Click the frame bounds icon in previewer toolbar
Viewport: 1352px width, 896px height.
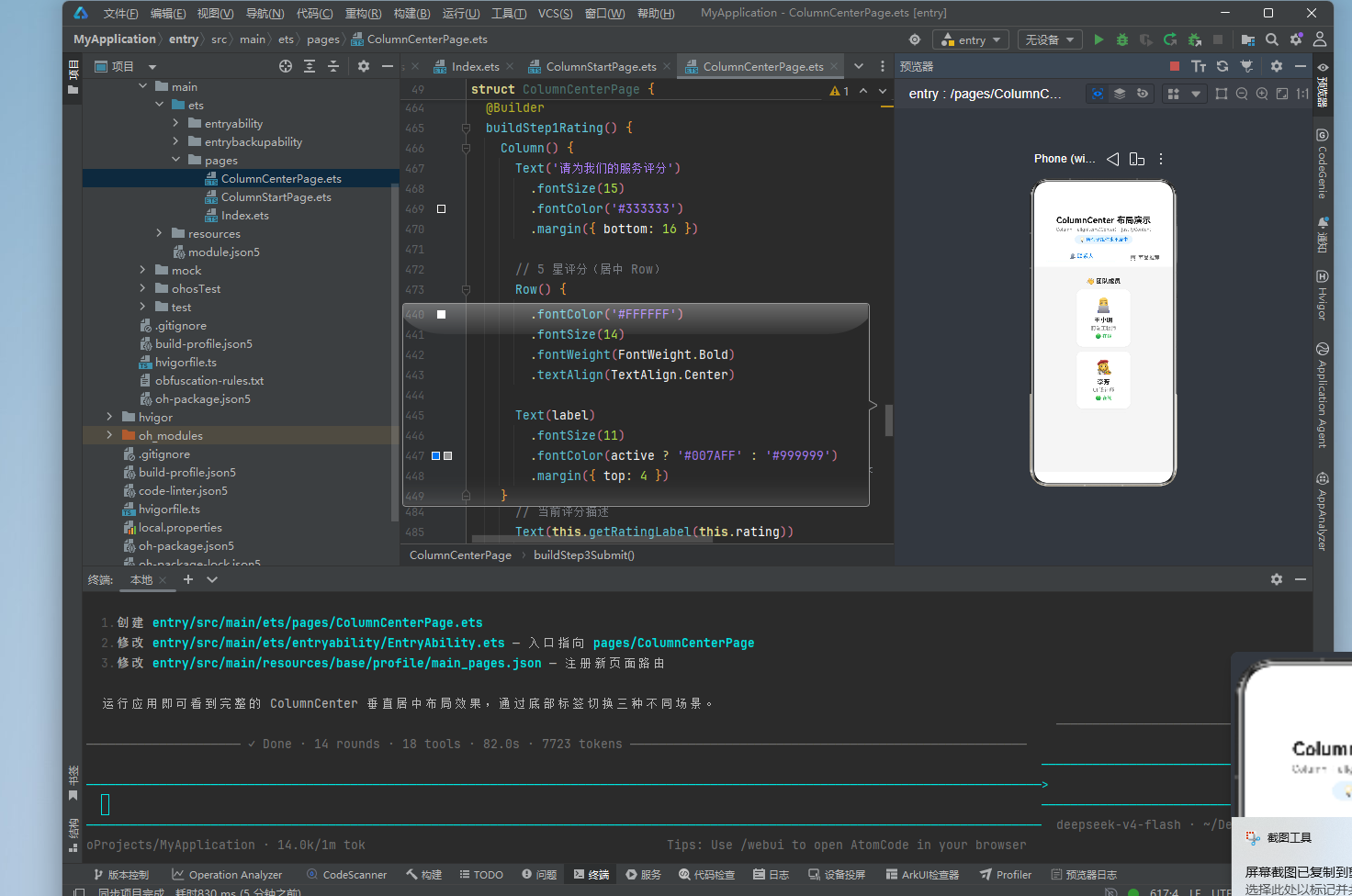pyautogui.click(x=1222, y=94)
